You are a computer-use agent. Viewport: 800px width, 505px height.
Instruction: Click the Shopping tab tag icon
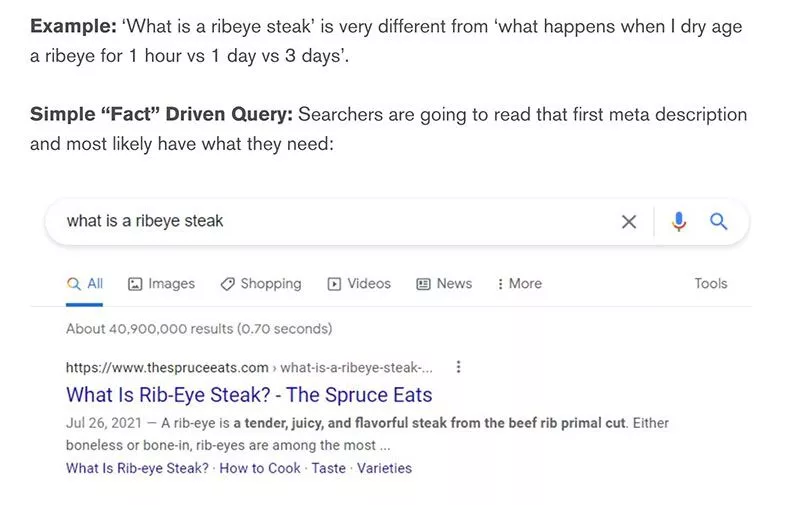[227, 284]
